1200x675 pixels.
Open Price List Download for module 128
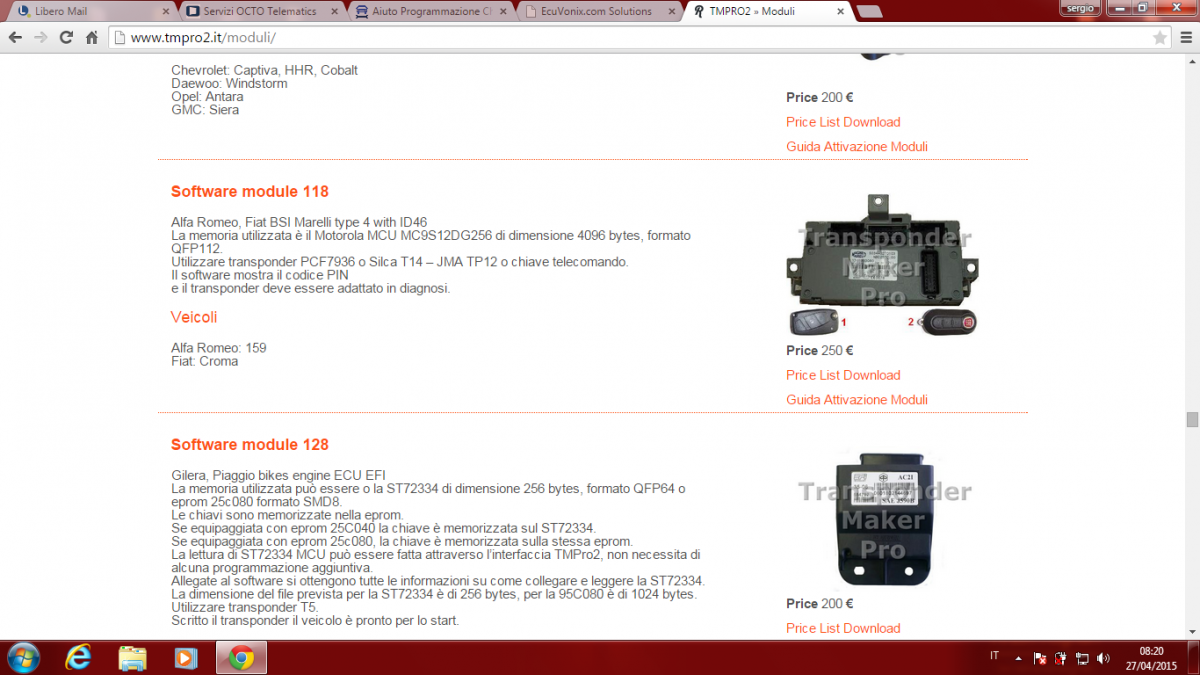(843, 628)
